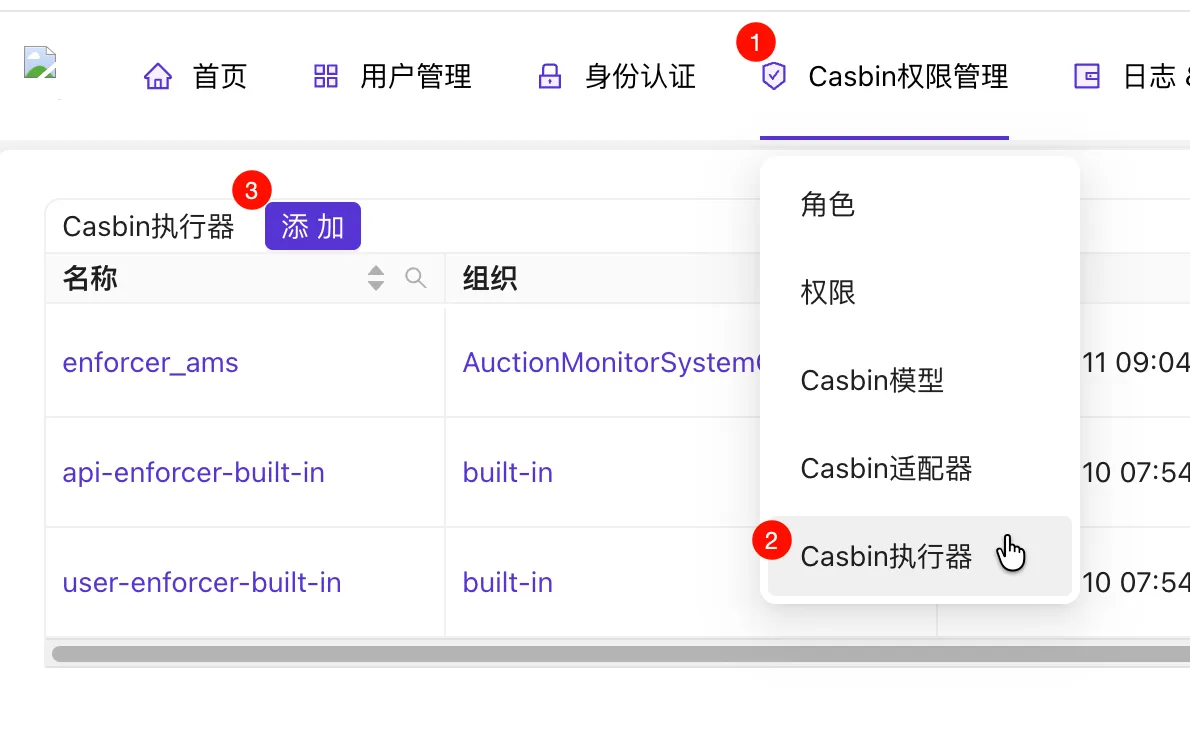Click the lock icon for 身份认证
The width and height of the screenshot is (1190, 736).
coord(550,77)
